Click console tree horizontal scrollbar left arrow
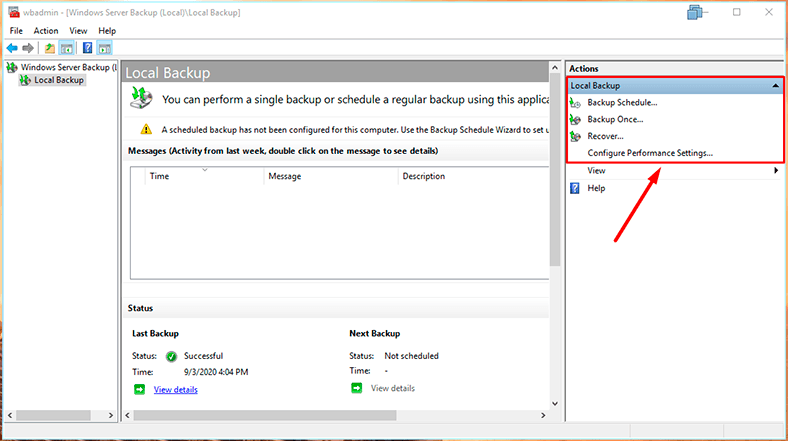 coord(10,415)
